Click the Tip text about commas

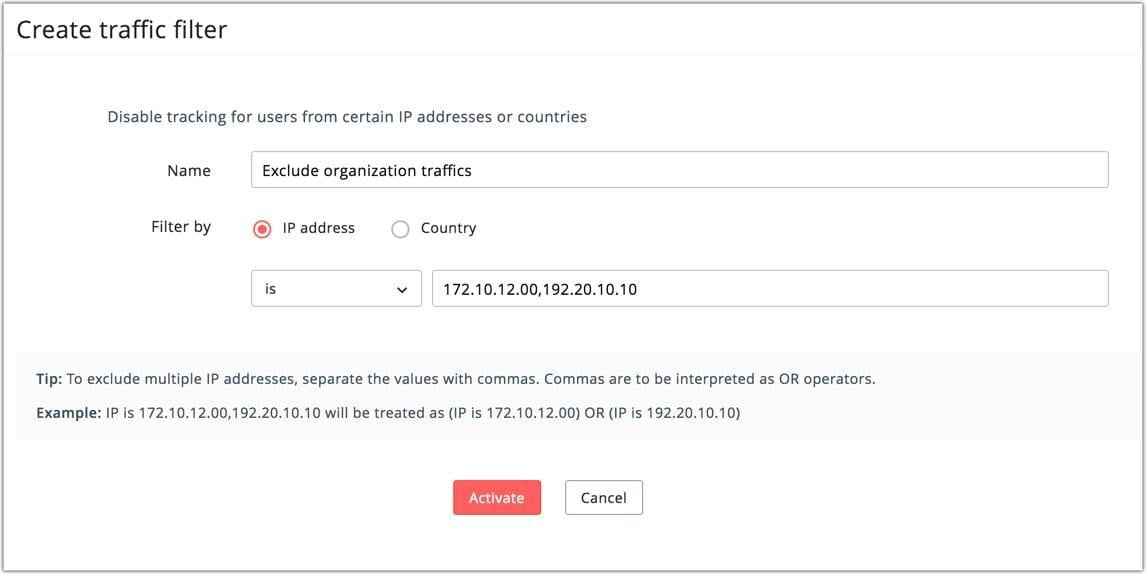click(455, 379)
